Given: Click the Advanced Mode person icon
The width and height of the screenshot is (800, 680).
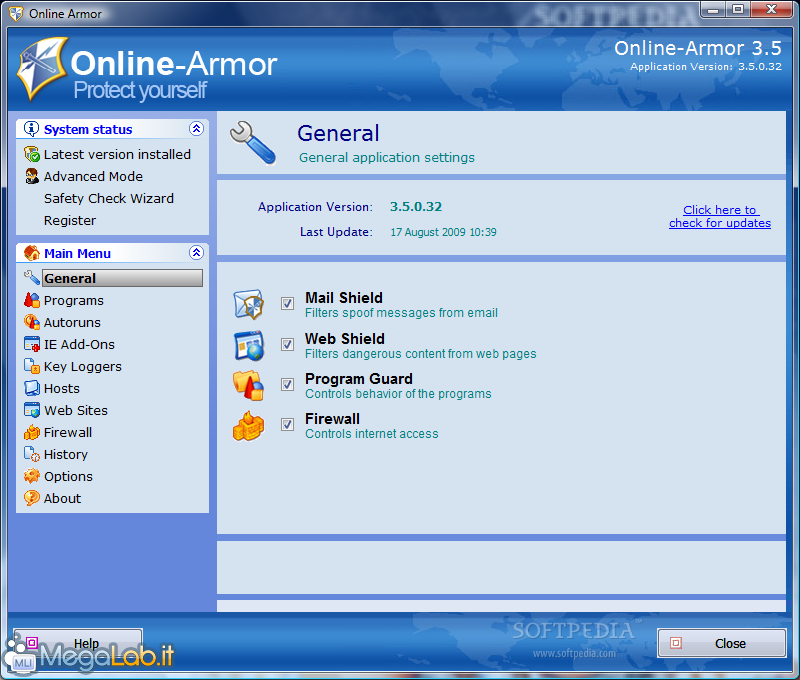Looking at the screenshot, I should click(32, 176).
